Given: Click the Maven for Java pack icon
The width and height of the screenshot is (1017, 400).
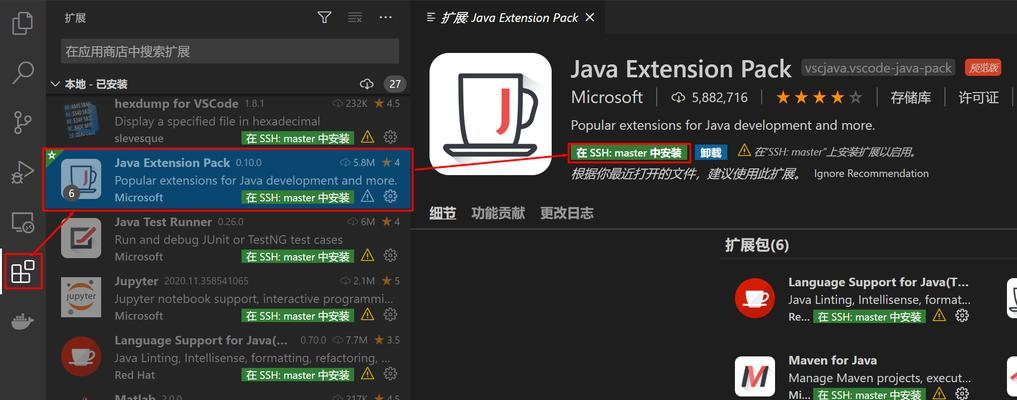Looking at the screenshot, I should pos(755,376).
